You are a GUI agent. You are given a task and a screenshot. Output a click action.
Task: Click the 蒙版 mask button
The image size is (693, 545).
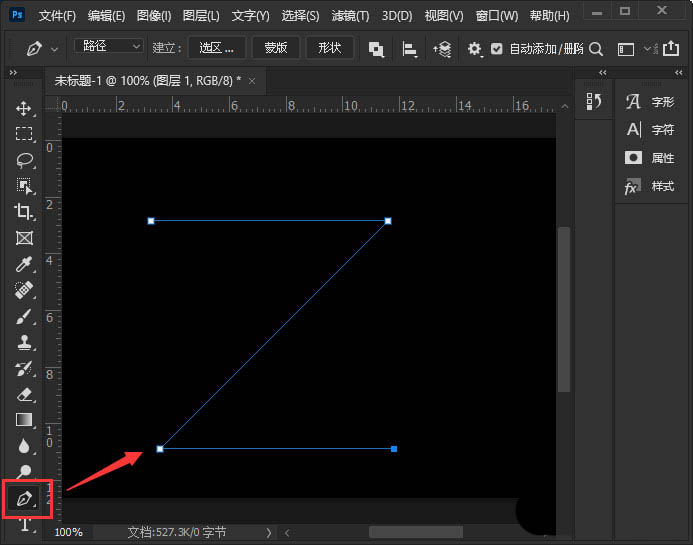pos(276,48)
